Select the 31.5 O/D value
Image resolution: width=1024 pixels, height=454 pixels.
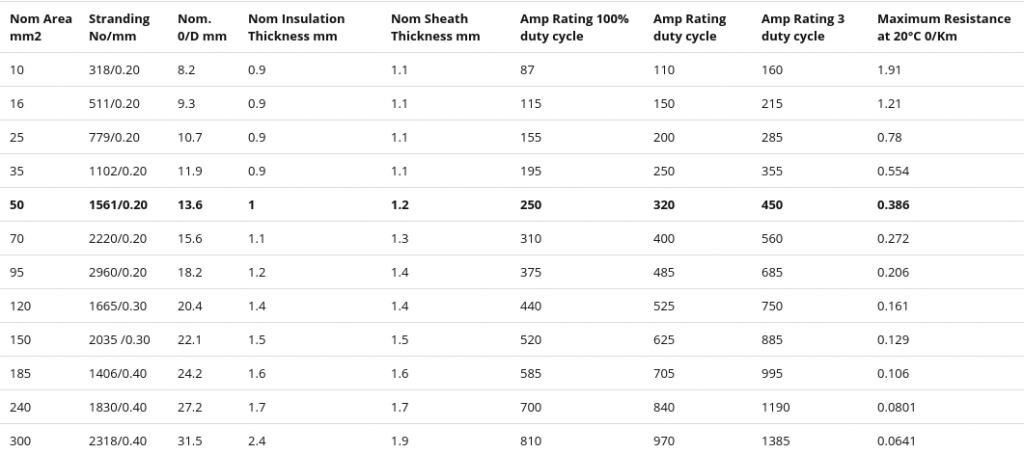[x=189, y=441]
